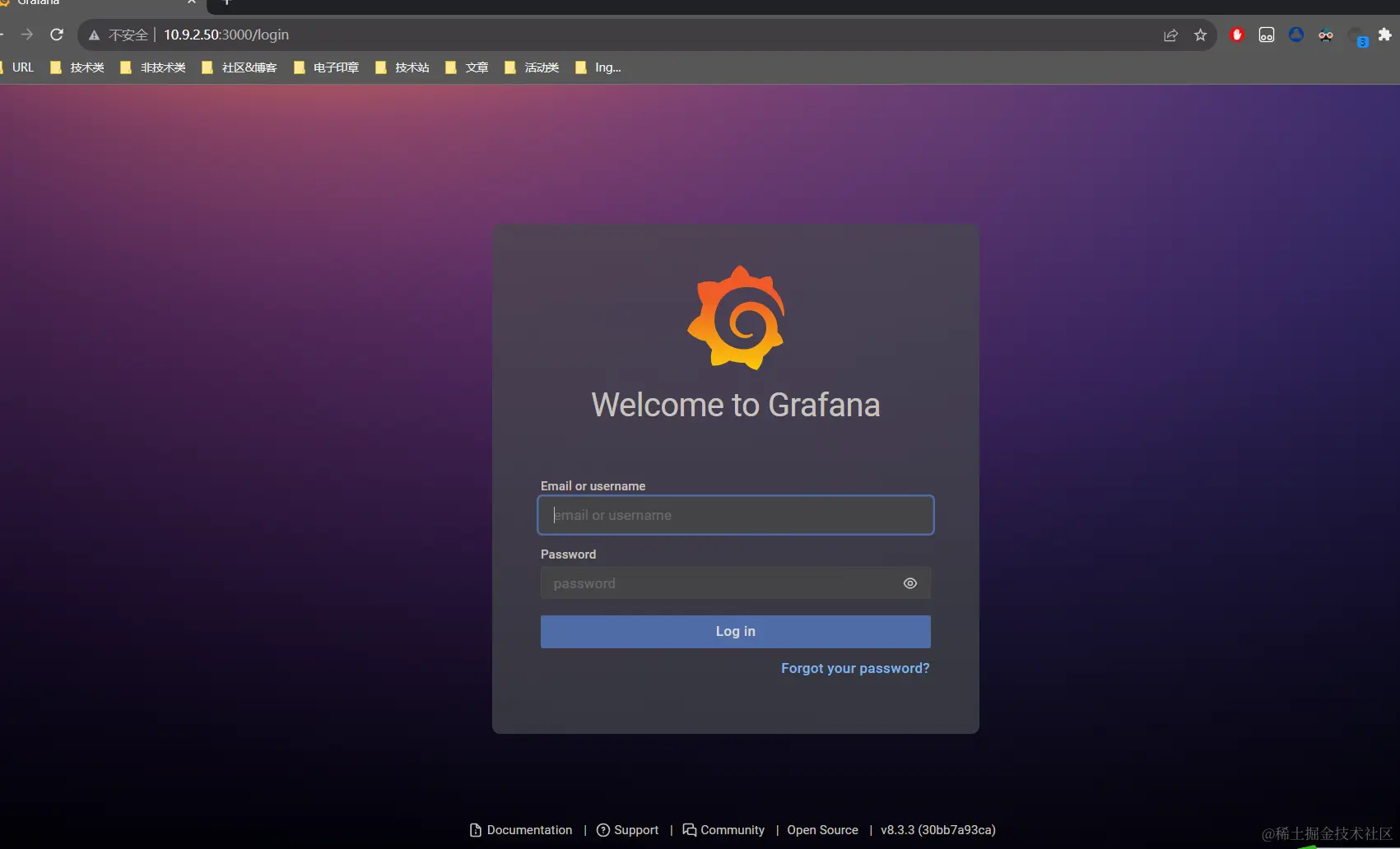This screenshot has height=849, width=1400.
Task: Reload the page with refresh icon
Action: click(57, 35)
